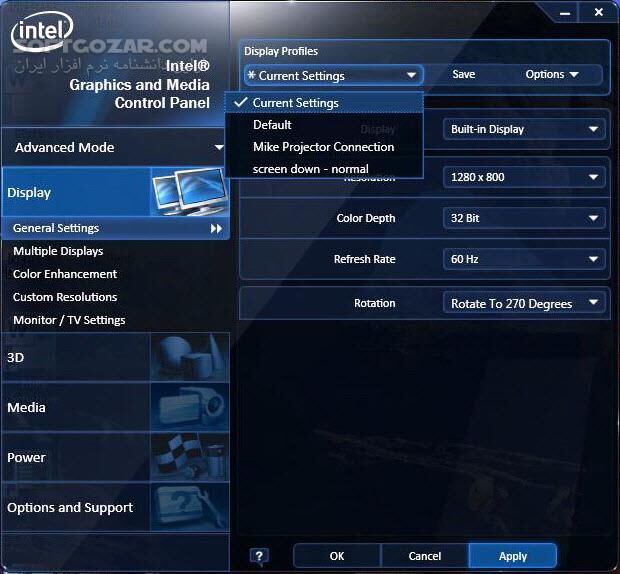620x574 pixels.
Task: Select General Settings sub-item
Action: (x=115, y=228)
